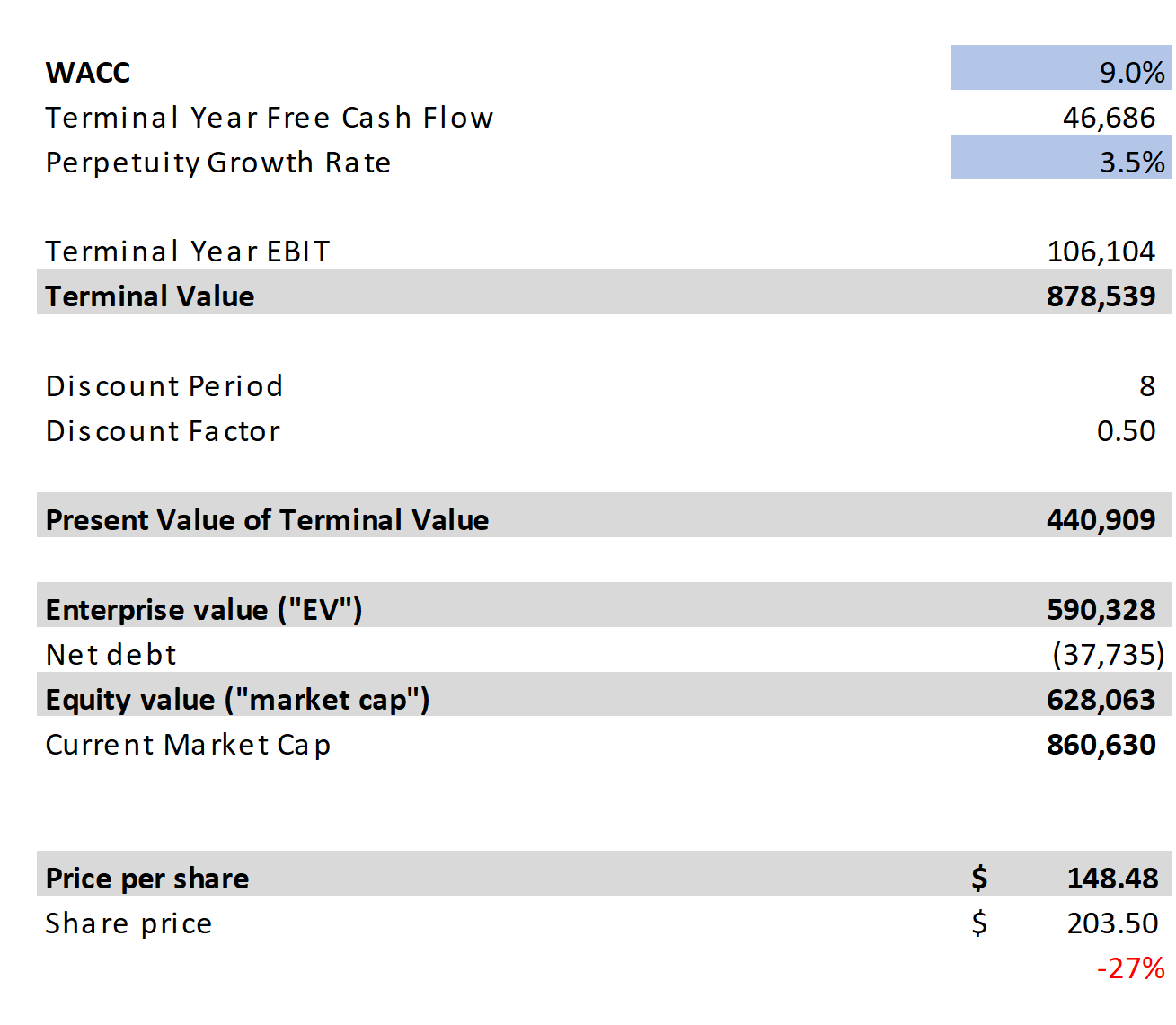Click the Share price value 203.50
The height and width of the screenshot is (1025, 1176).
point(1112,923)
